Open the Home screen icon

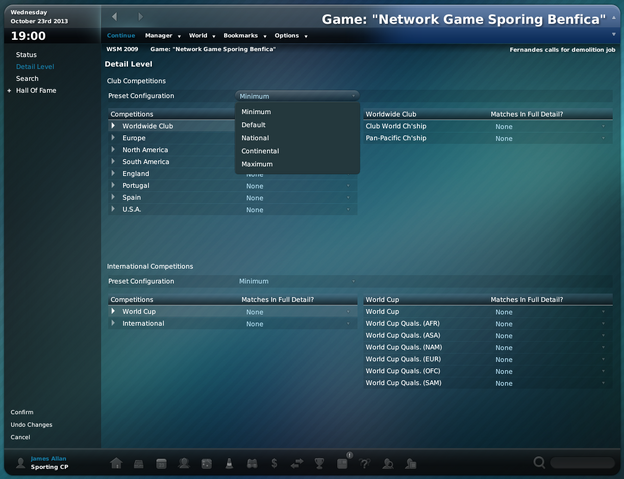(116, 463)
